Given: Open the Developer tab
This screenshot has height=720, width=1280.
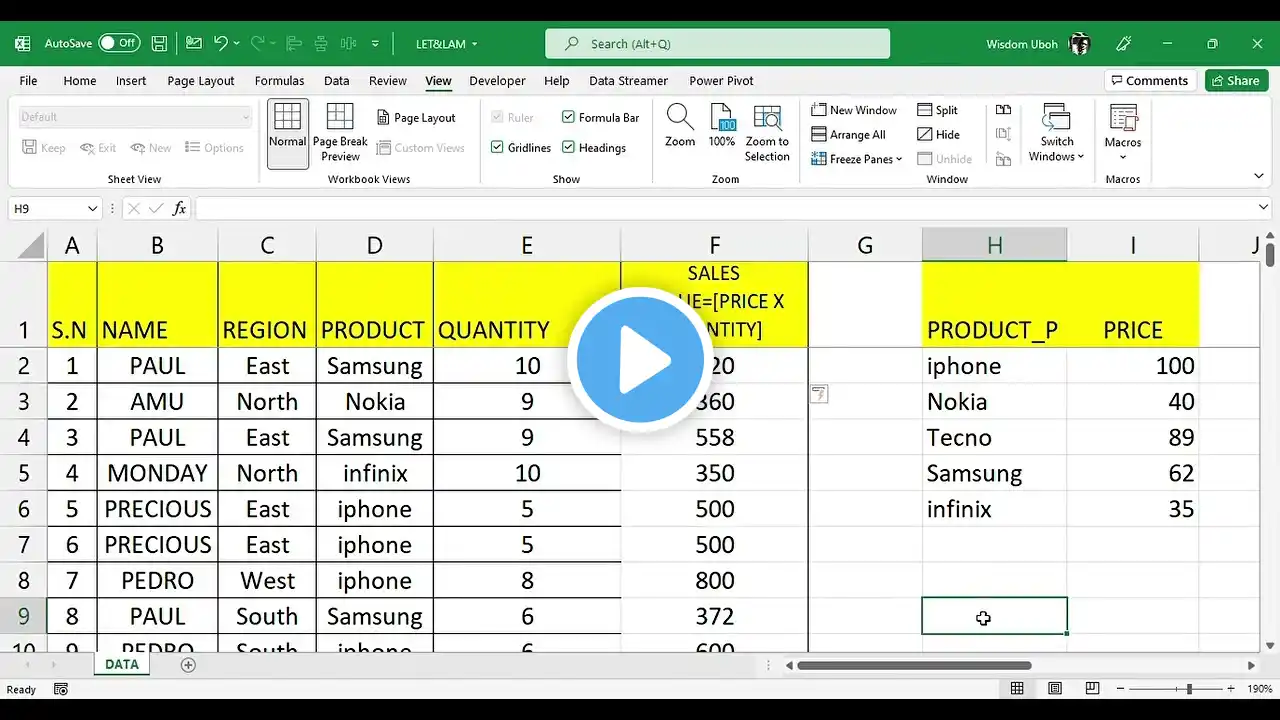Looking at the screenshot, I should 497,81.
